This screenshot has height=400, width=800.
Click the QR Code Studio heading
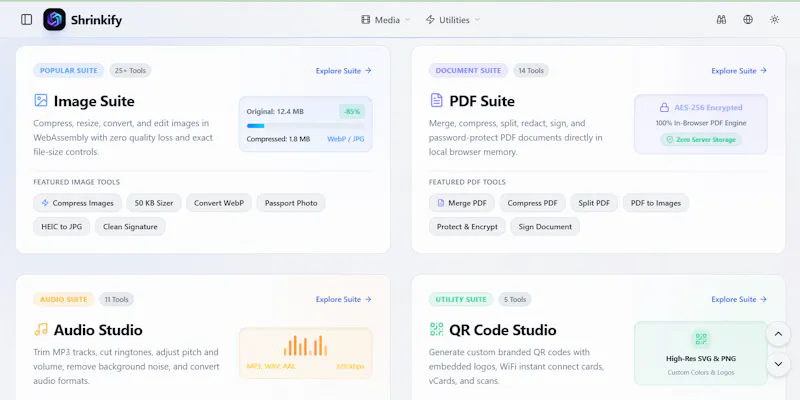(503, 330)
